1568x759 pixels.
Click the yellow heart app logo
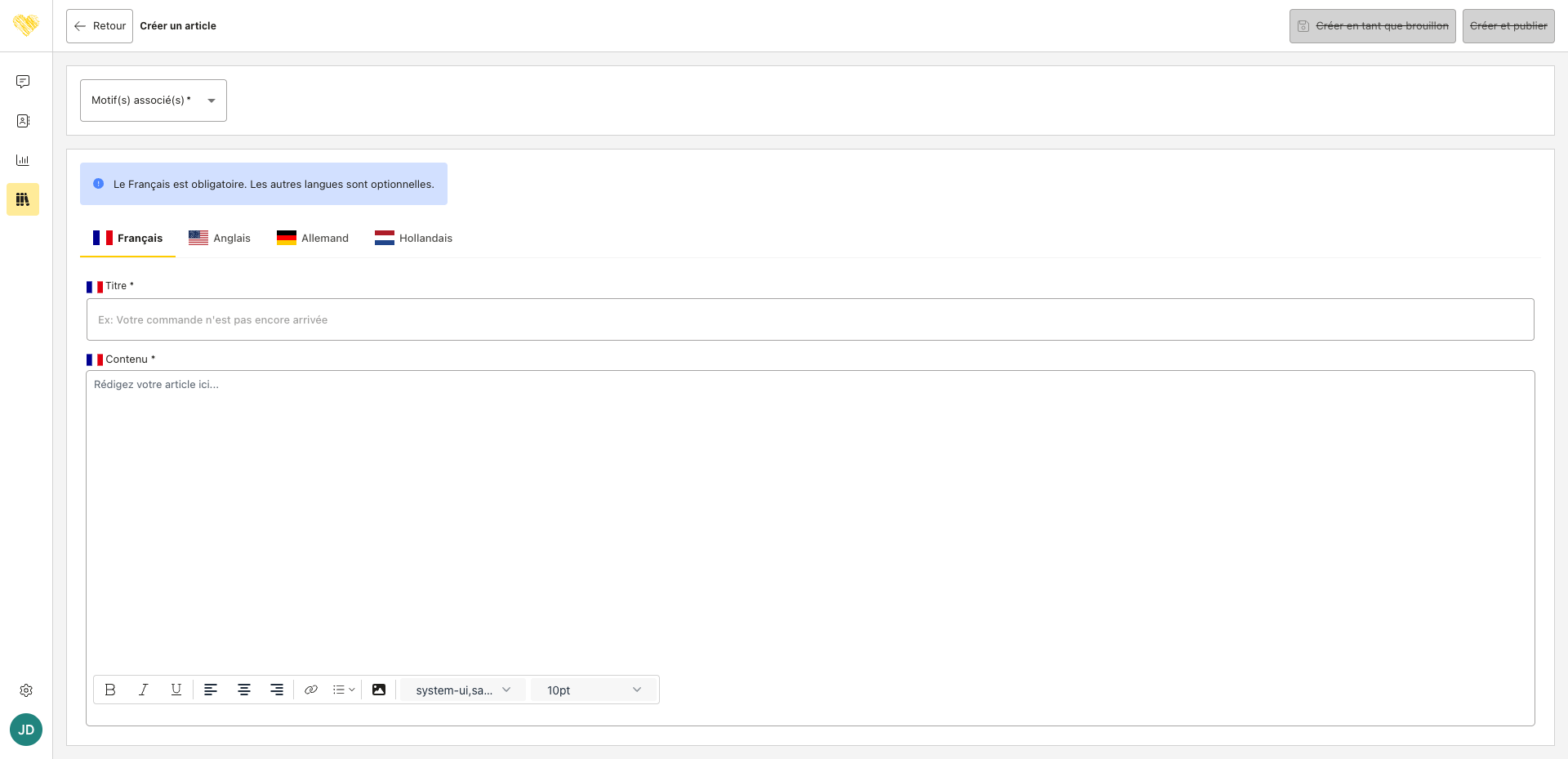tap(26, 25)
